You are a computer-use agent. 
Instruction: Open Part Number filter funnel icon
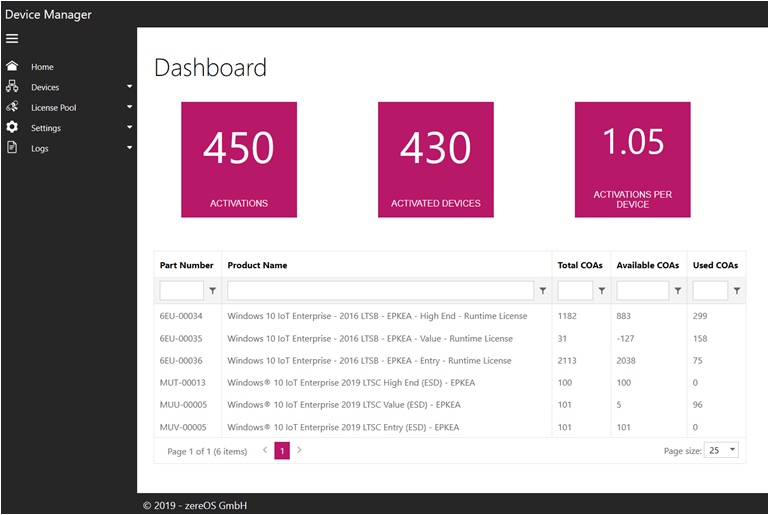(x=213, y=291)
